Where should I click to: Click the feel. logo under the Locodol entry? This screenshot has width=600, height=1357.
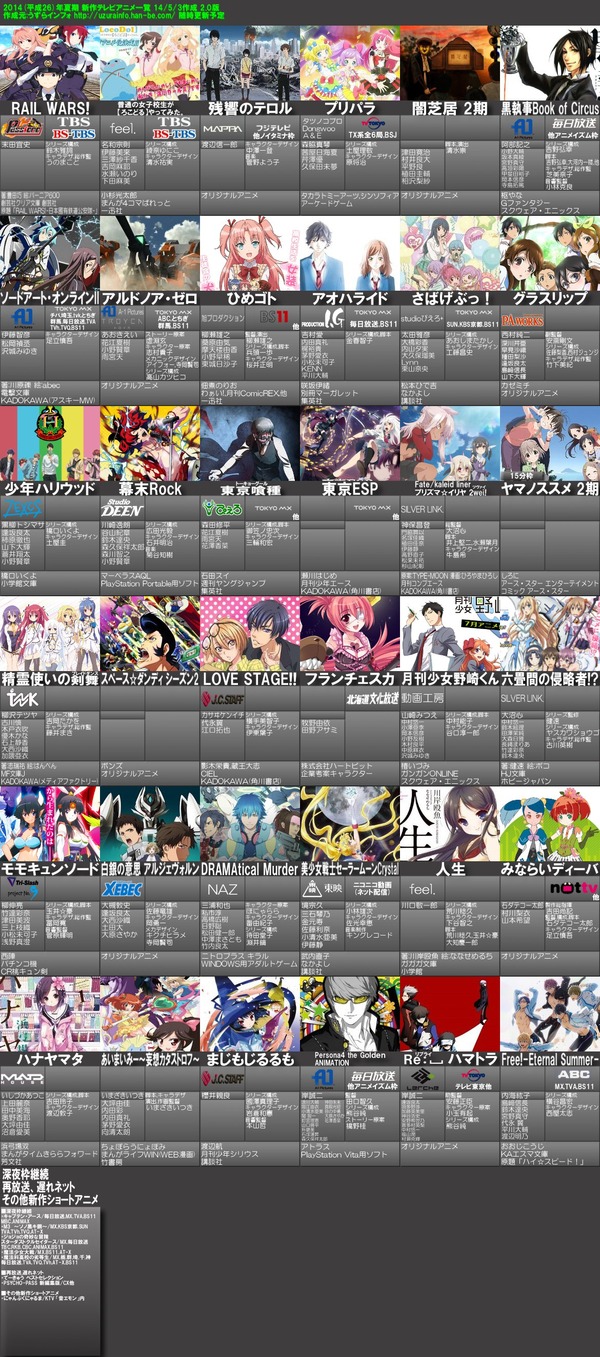[x=122, y=129]
